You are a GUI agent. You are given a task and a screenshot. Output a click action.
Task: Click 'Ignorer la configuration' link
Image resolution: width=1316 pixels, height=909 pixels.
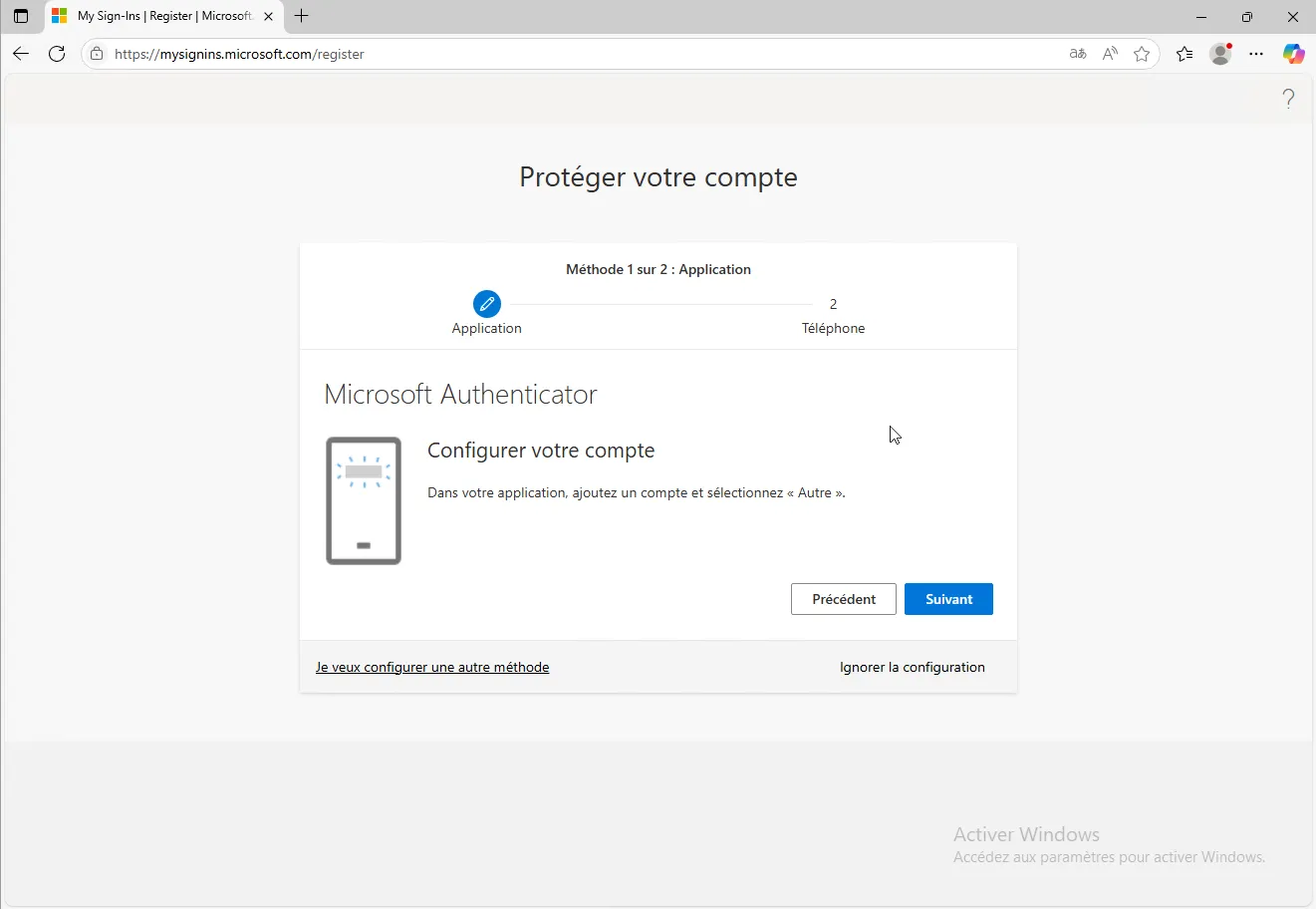coord(912,667)
